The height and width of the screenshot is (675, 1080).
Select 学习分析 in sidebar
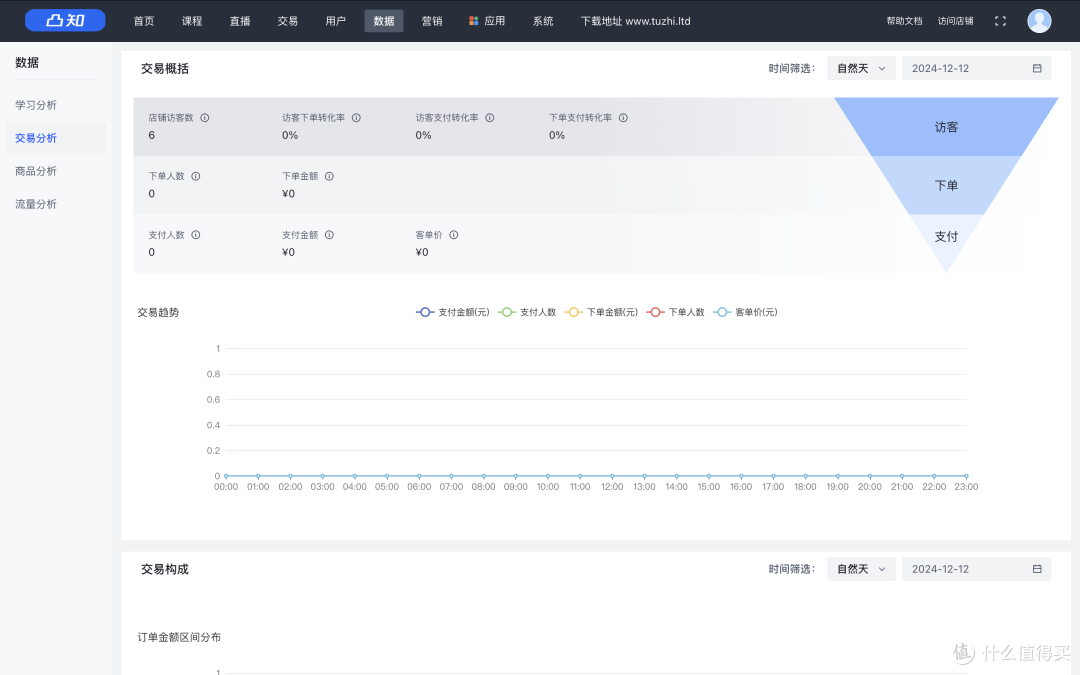click(56, 105)
